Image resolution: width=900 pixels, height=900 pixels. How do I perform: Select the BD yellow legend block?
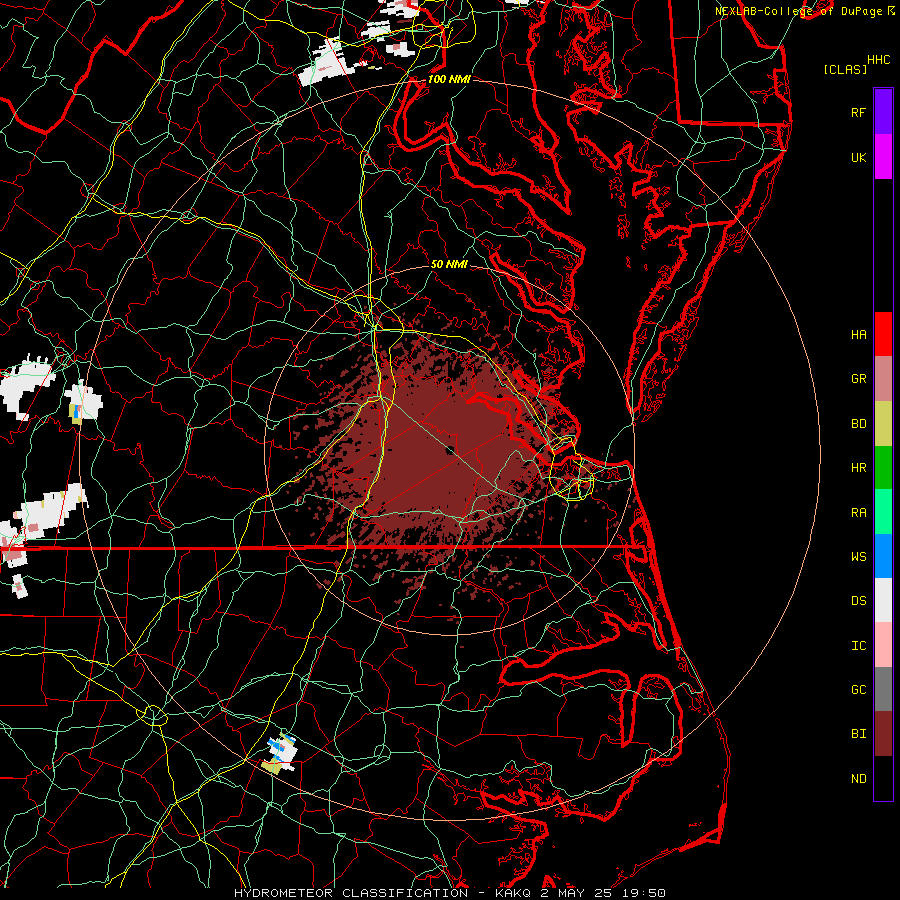pos(883,424)
